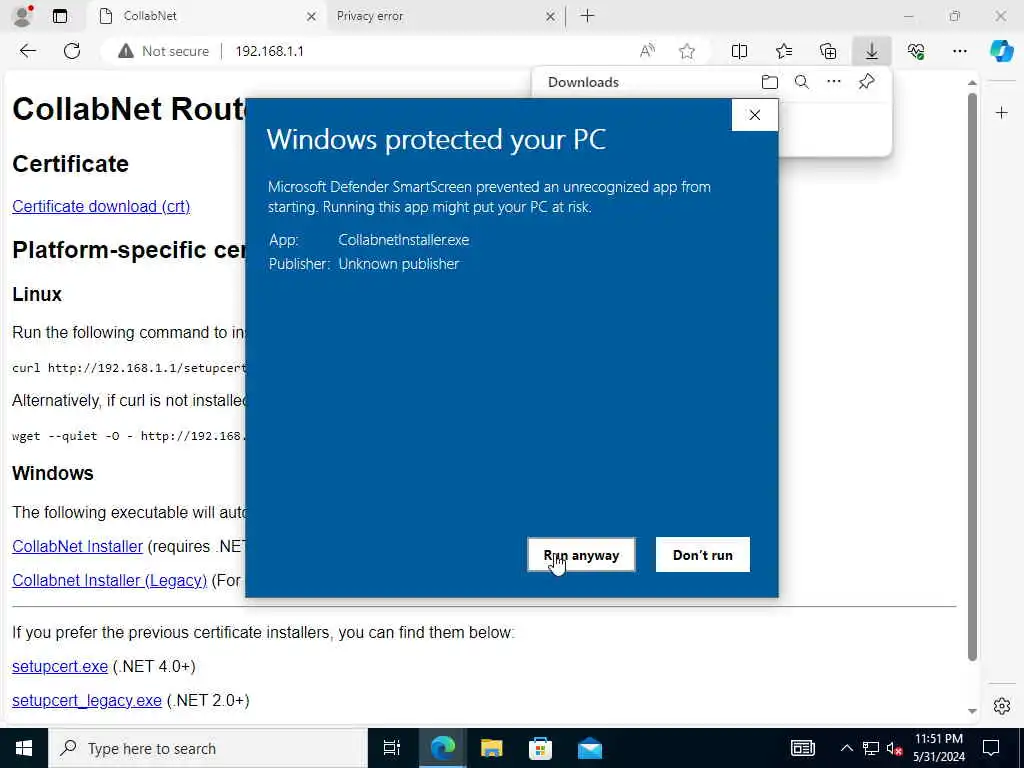
Task: Close the Privacy error tab
Action: click(x=551, y=16)
